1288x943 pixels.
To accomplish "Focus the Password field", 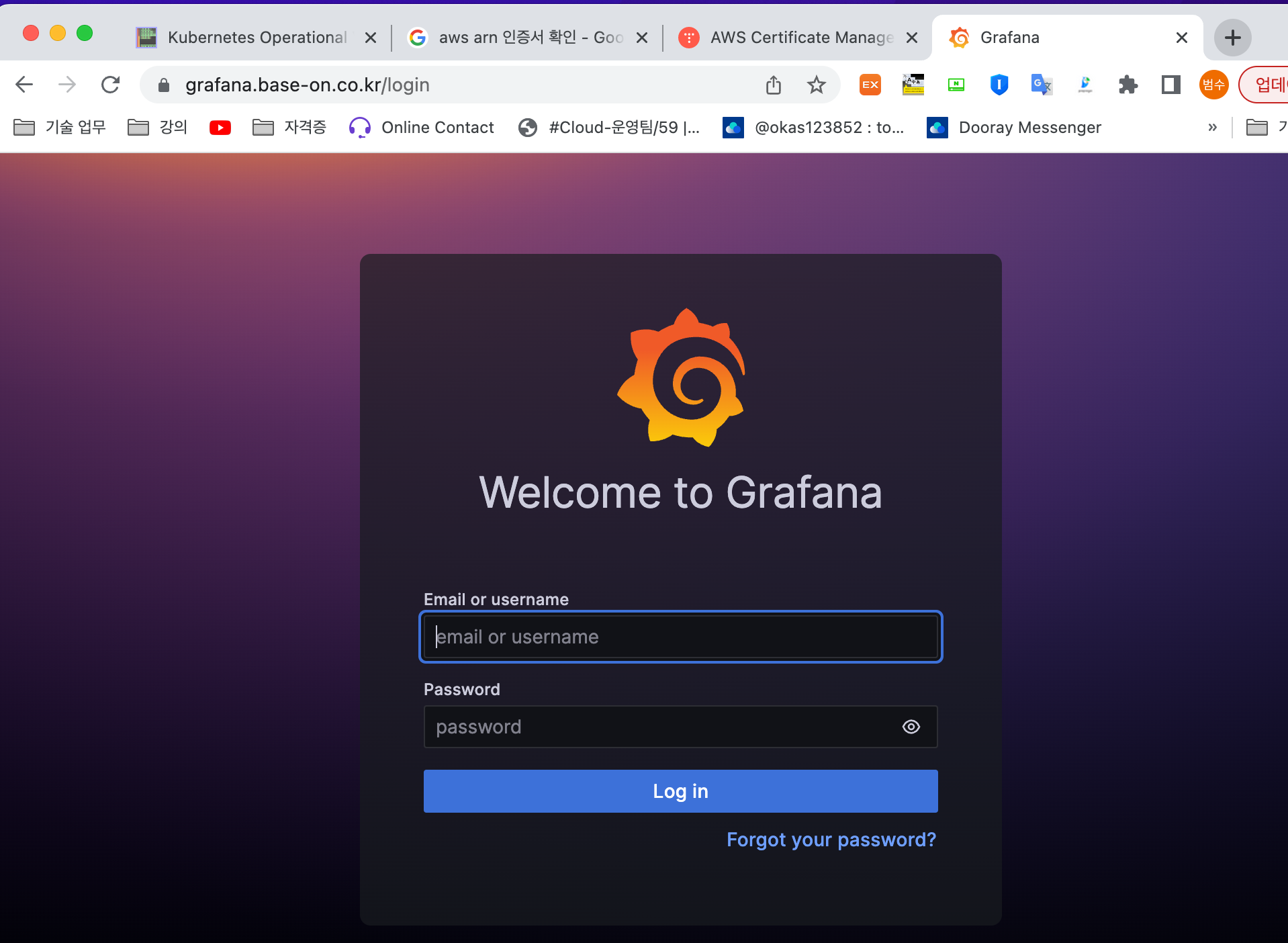I will (x=681, y=727).
